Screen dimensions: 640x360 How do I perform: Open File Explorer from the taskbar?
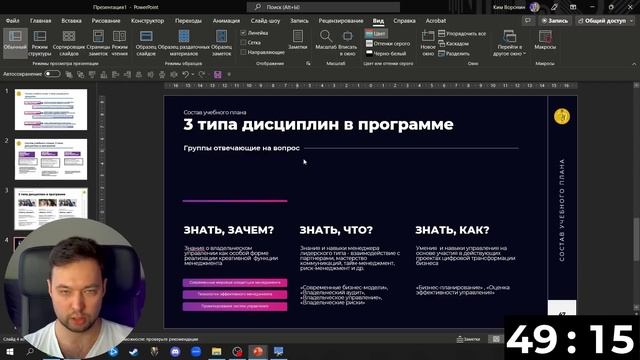pyautogui.click(x=216, y=351)
